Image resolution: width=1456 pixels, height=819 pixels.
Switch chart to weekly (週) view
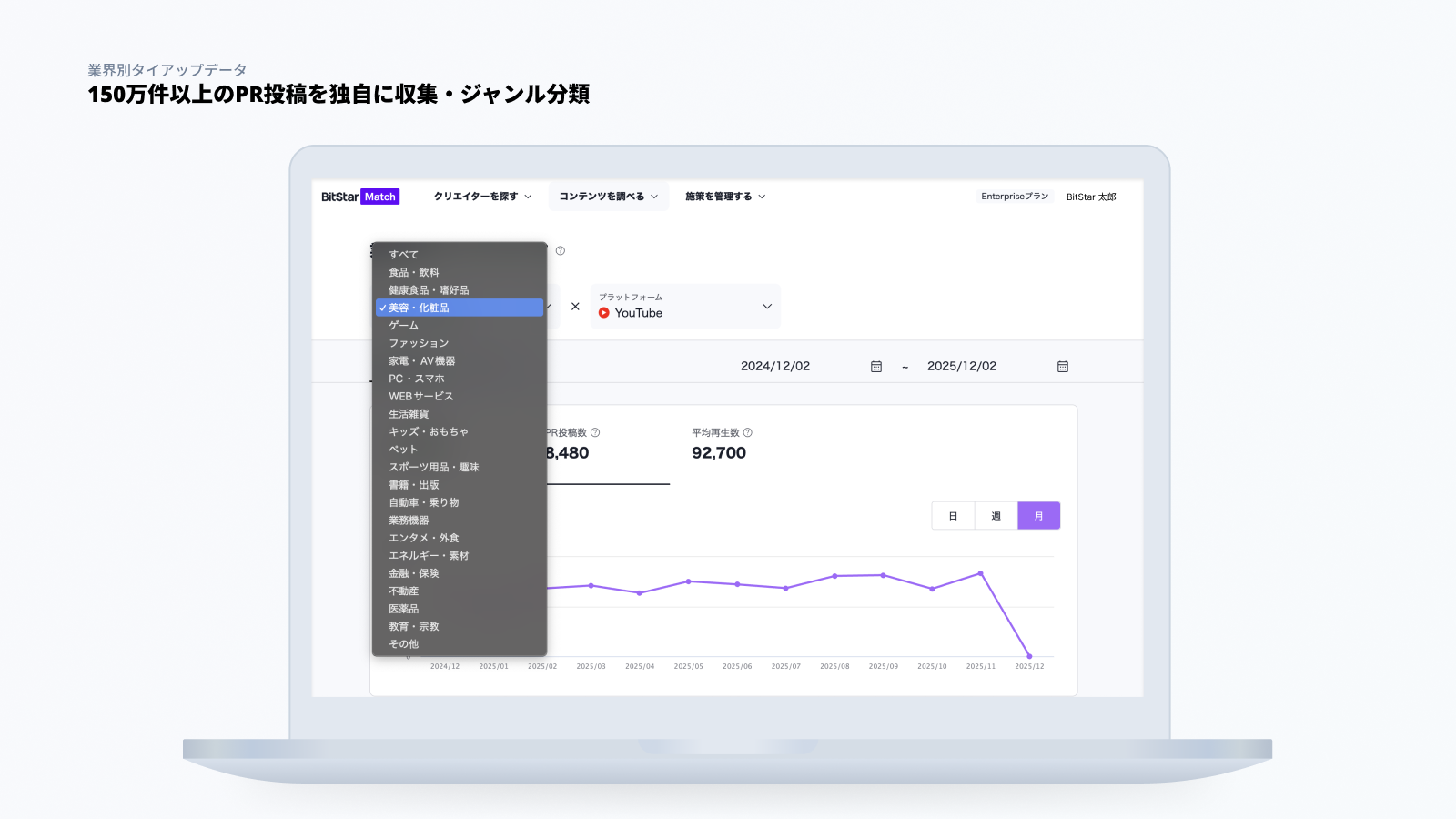click(x=996, y=516)
